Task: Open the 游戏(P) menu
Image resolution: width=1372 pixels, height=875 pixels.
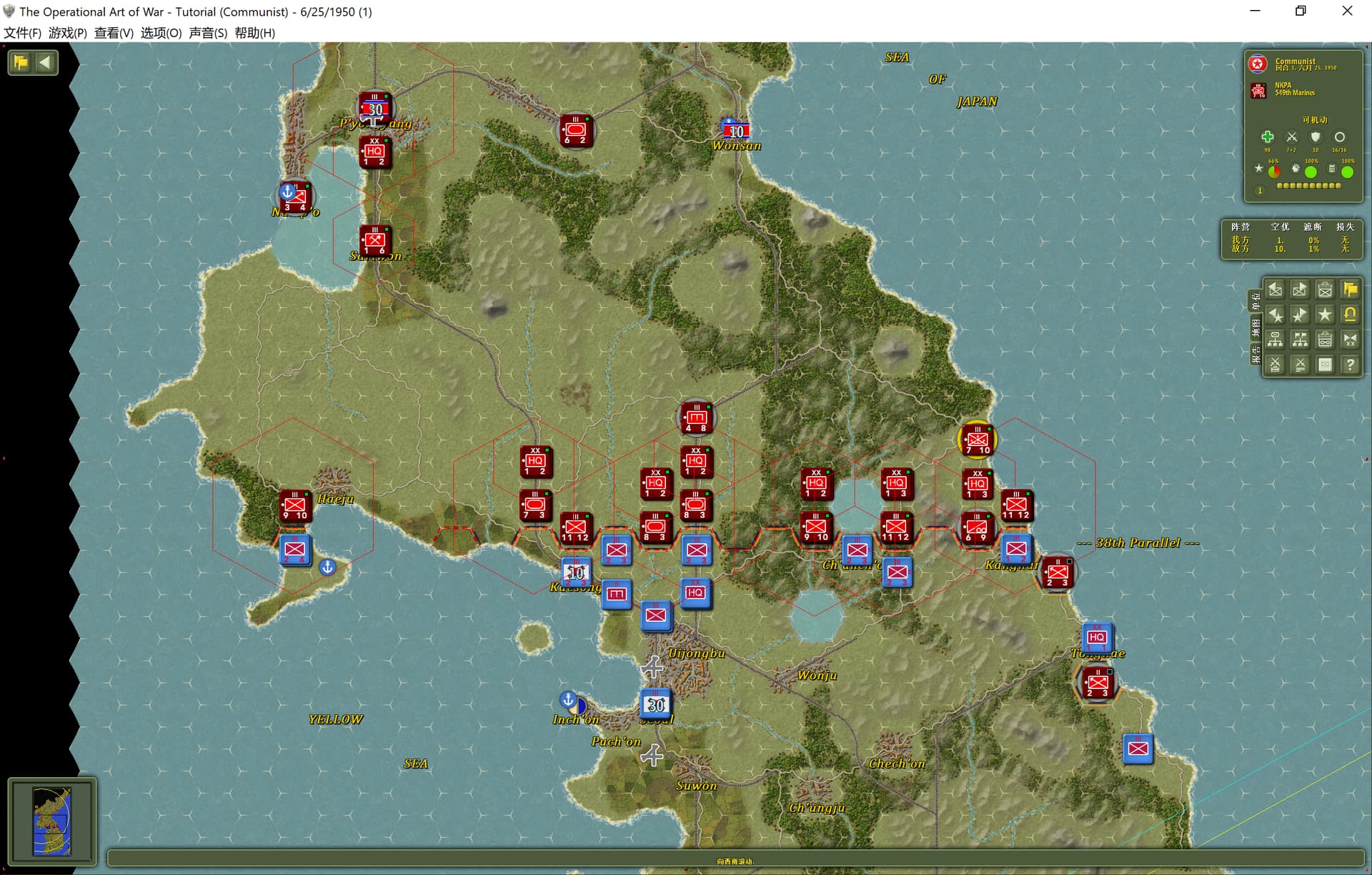Action: tap(68, 33)
